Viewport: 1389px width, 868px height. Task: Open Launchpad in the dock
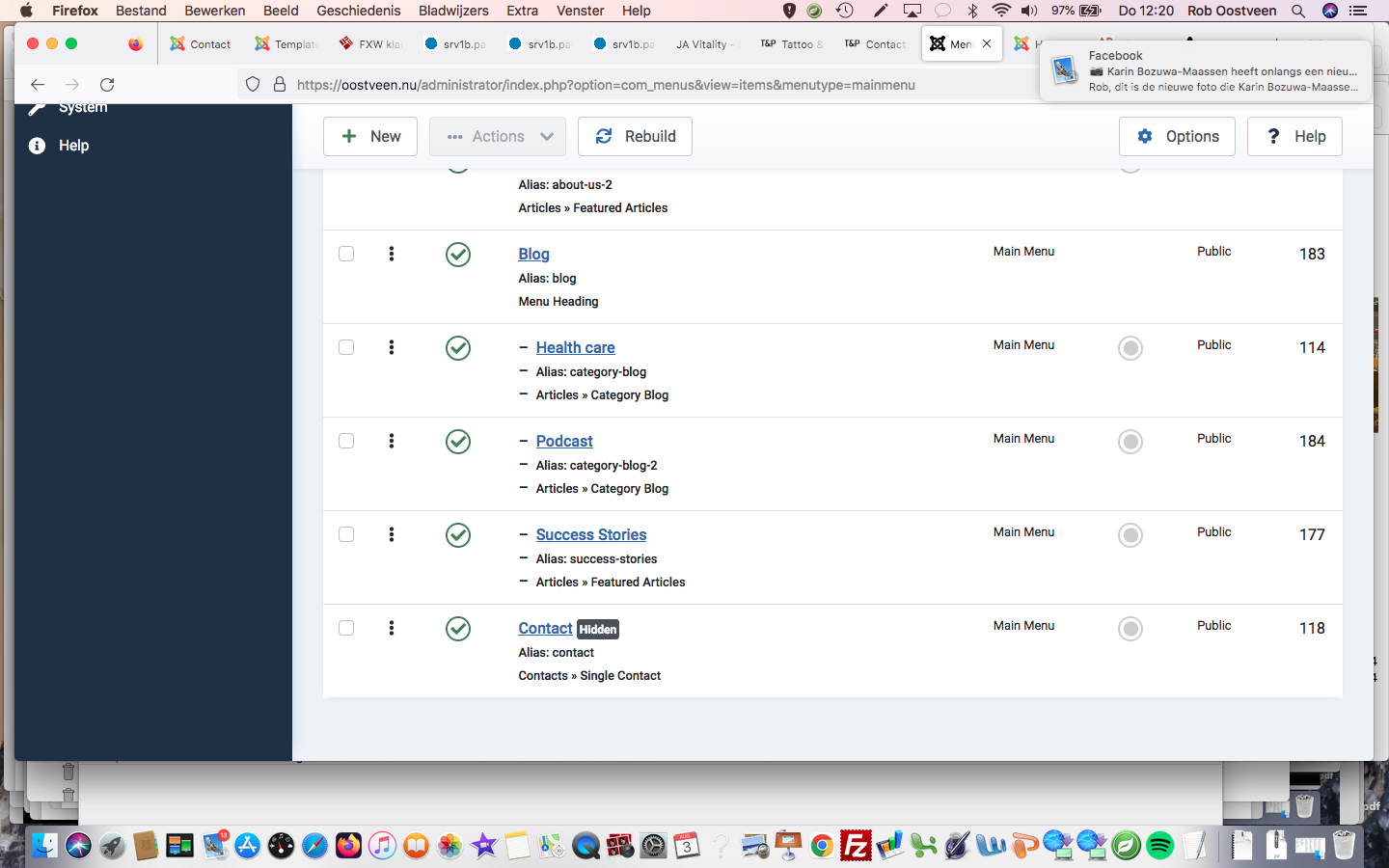click(x=112, y=846)
